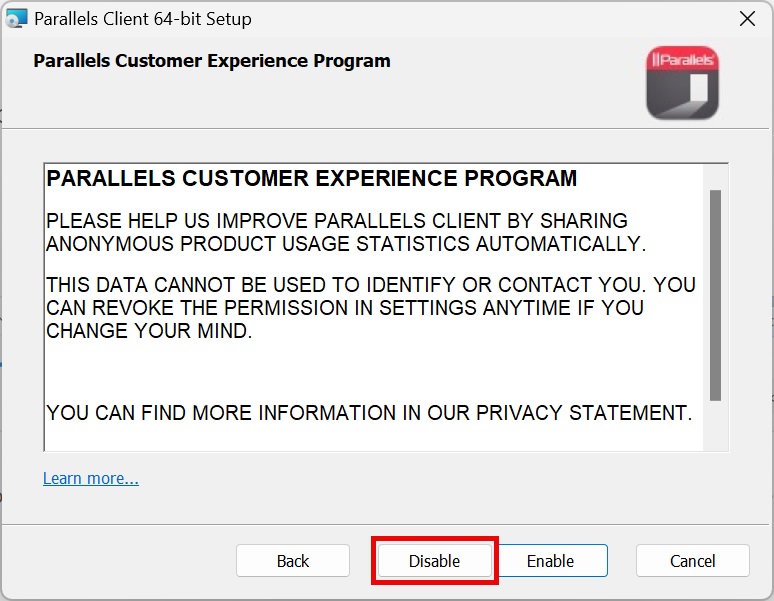Click the uppercase heading inside the text box
774x601 pixels.
[312, 179]
